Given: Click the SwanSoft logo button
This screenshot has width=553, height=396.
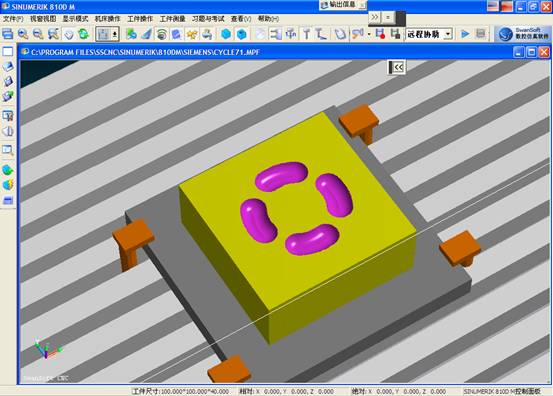Looking at the screenshot, I should tap(523, 34).
